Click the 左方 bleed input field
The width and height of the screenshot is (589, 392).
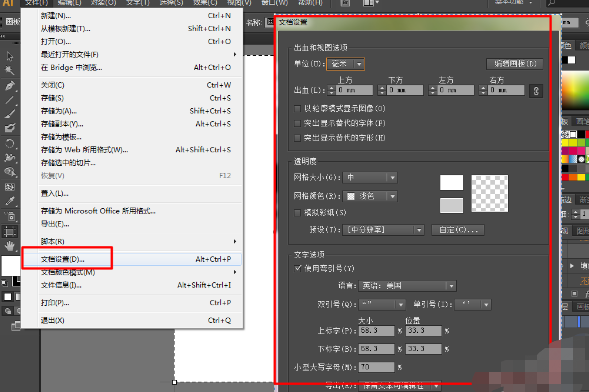(455, 90)
